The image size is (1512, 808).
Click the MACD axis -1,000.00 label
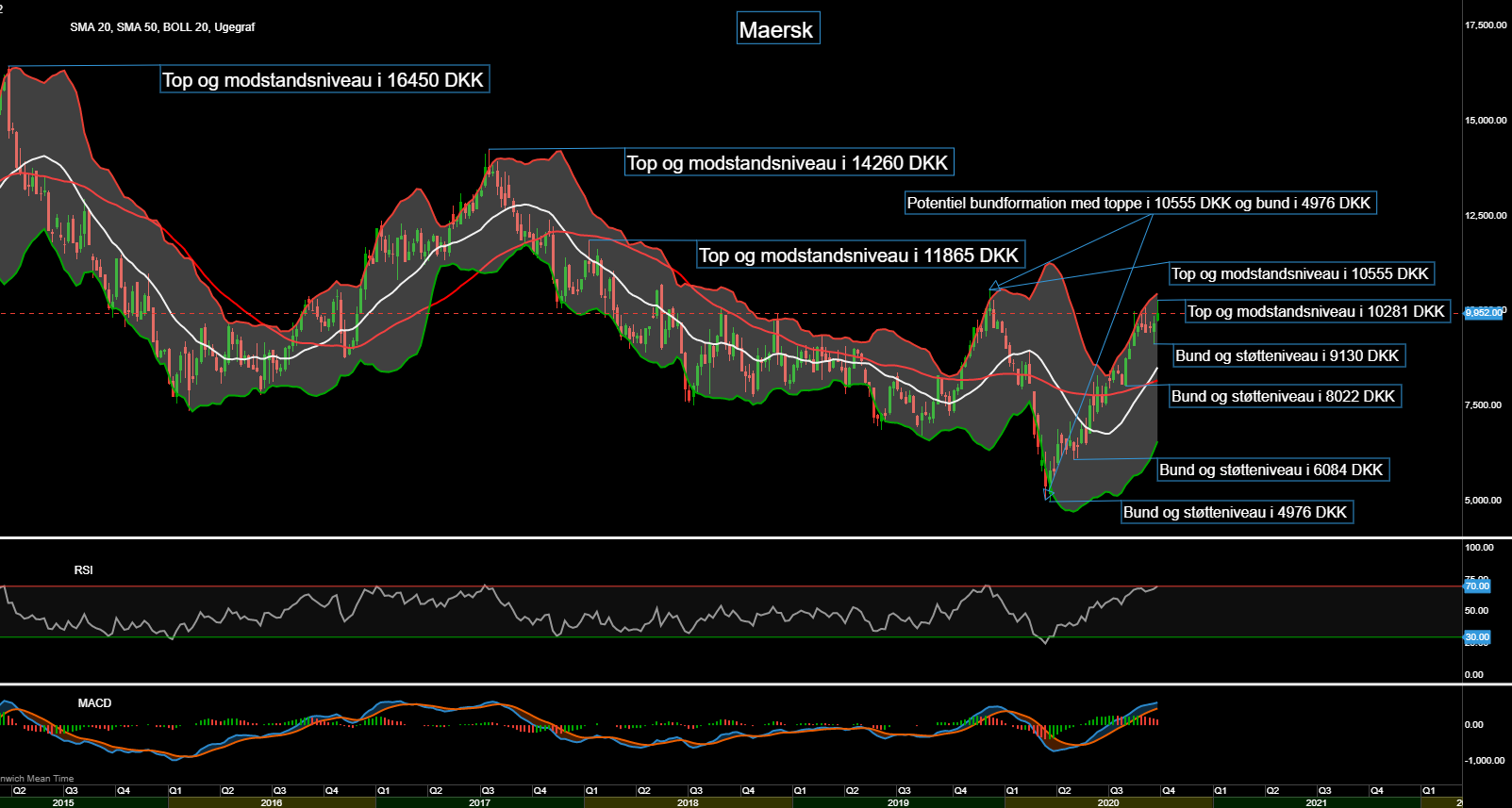click(x=1485, y=761)
